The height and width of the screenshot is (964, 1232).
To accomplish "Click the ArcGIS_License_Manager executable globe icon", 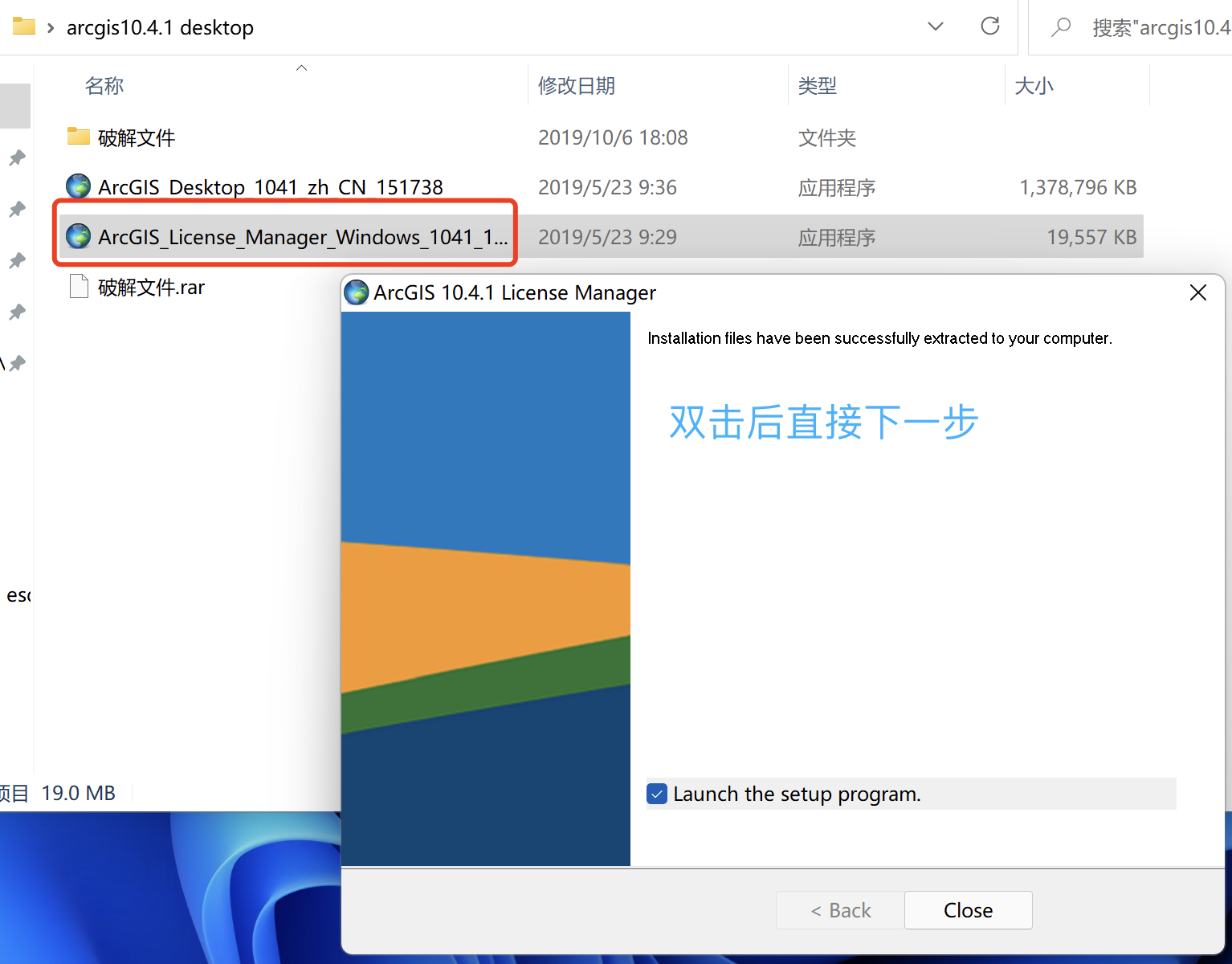I will pos(78,236).
